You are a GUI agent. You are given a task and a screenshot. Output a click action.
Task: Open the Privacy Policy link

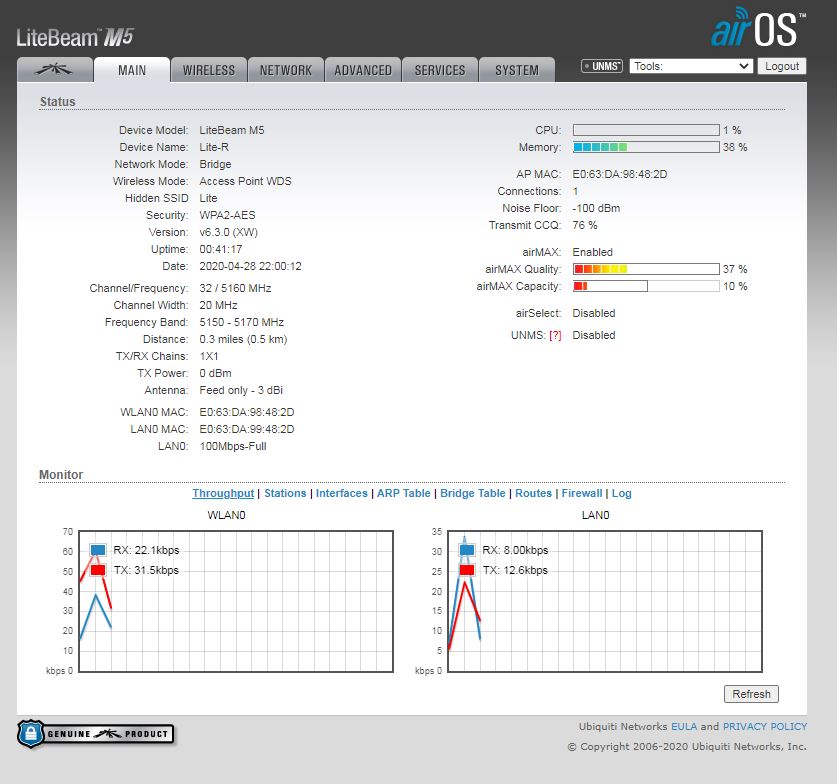764,726
